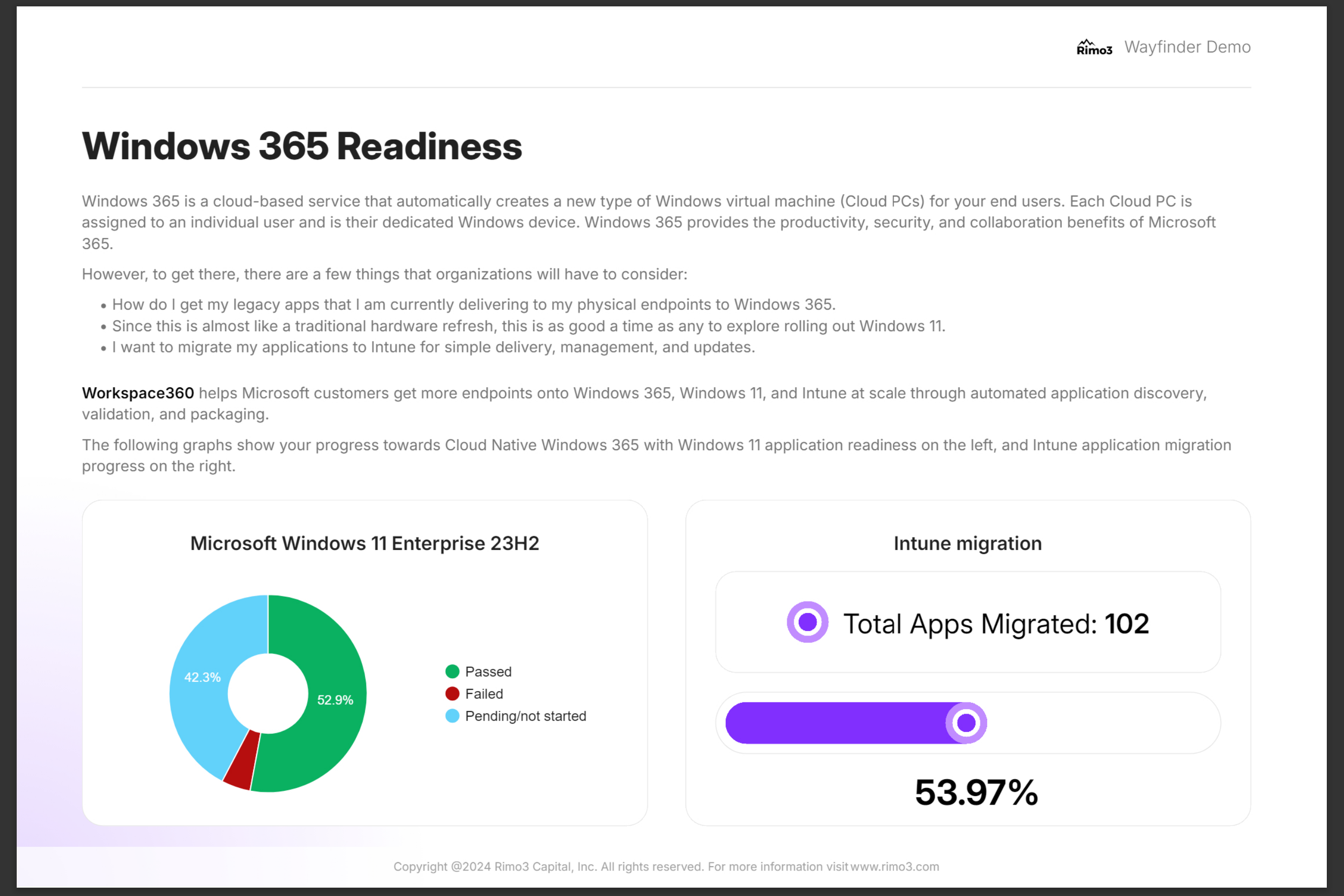Click the Wayfinder Demo header text
Viewport: 1344px width, 896px height.
click(1187, 47)
